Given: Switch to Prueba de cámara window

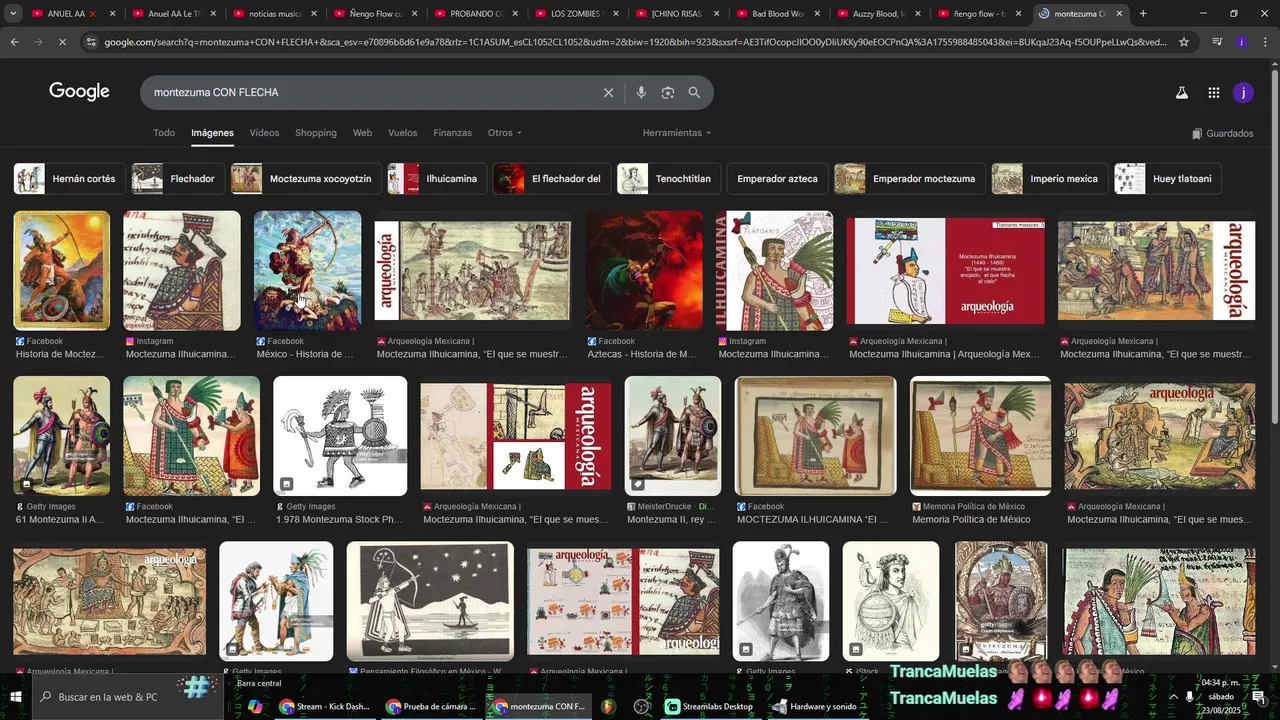Looking at the screenshot, I should pyautogui.click(x=430, y=706).
